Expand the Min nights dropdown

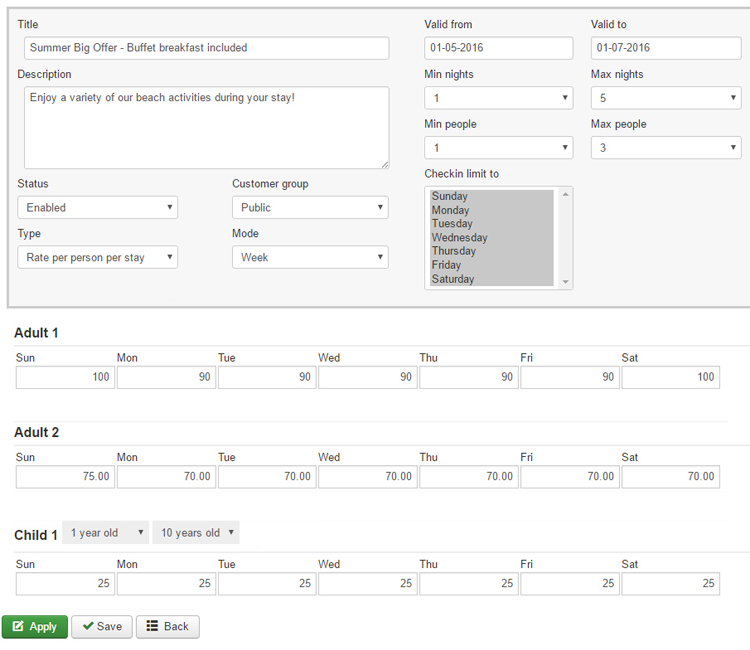498,98
